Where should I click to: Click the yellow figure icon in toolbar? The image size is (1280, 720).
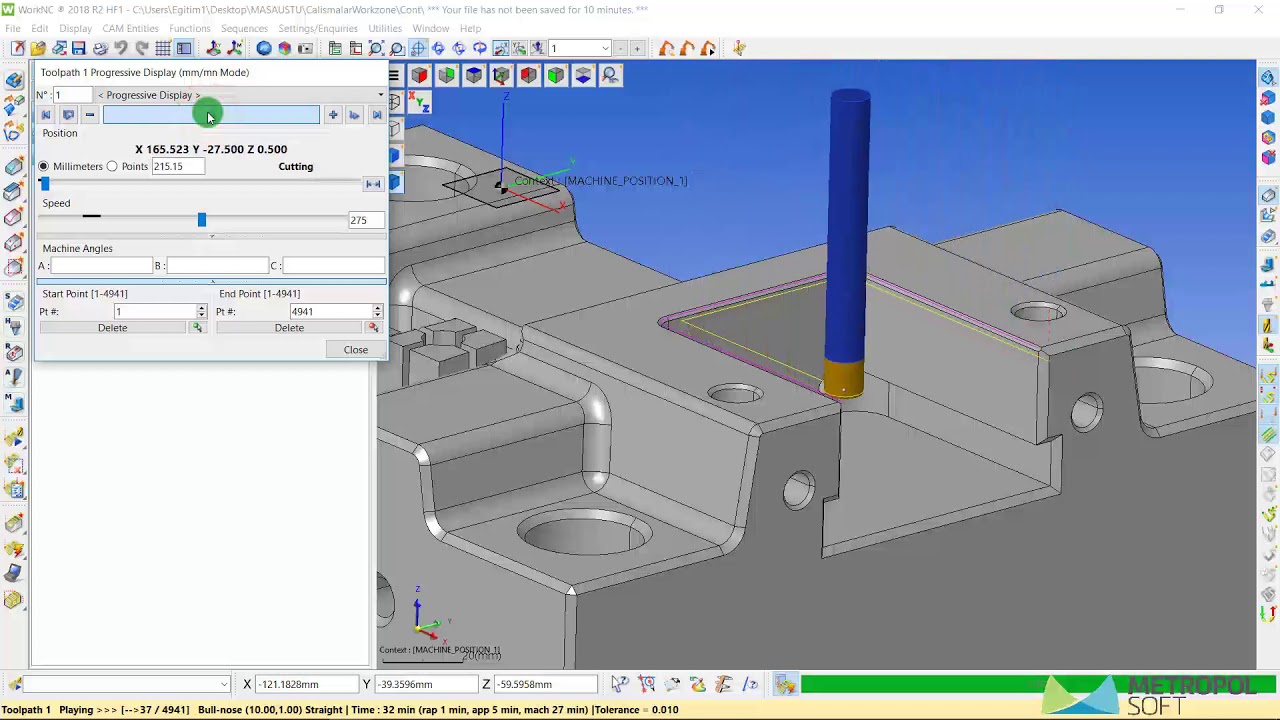point(739,48)
